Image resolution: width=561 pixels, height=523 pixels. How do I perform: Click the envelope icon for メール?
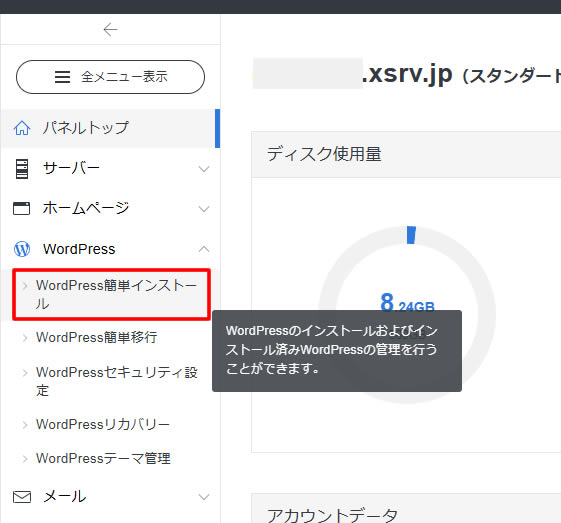coord(22,497)
